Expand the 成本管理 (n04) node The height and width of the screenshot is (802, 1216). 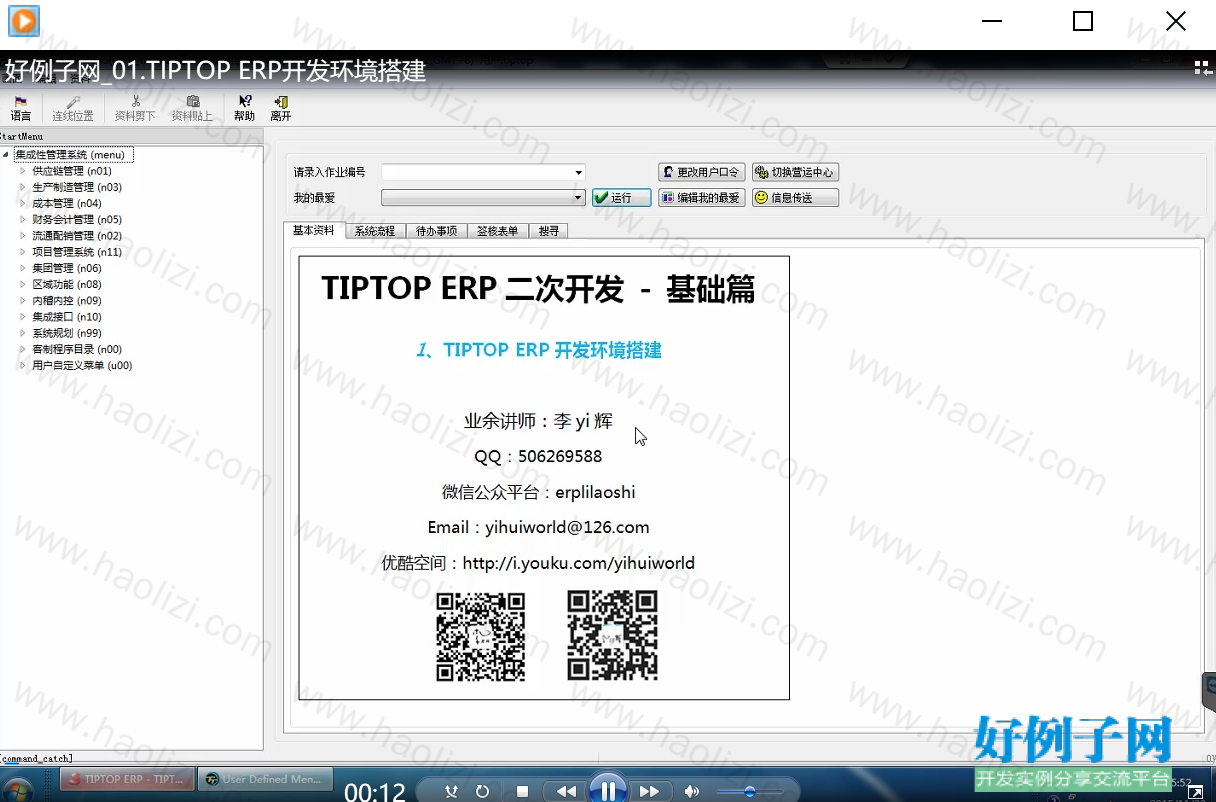[23, 203]
